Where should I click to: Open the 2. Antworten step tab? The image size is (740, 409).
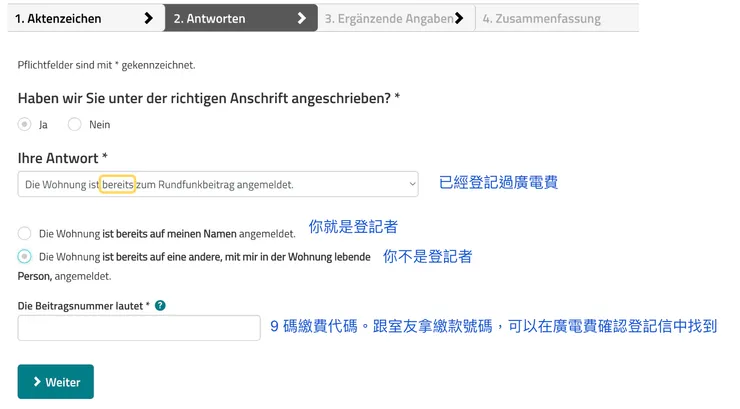[222, 18]
